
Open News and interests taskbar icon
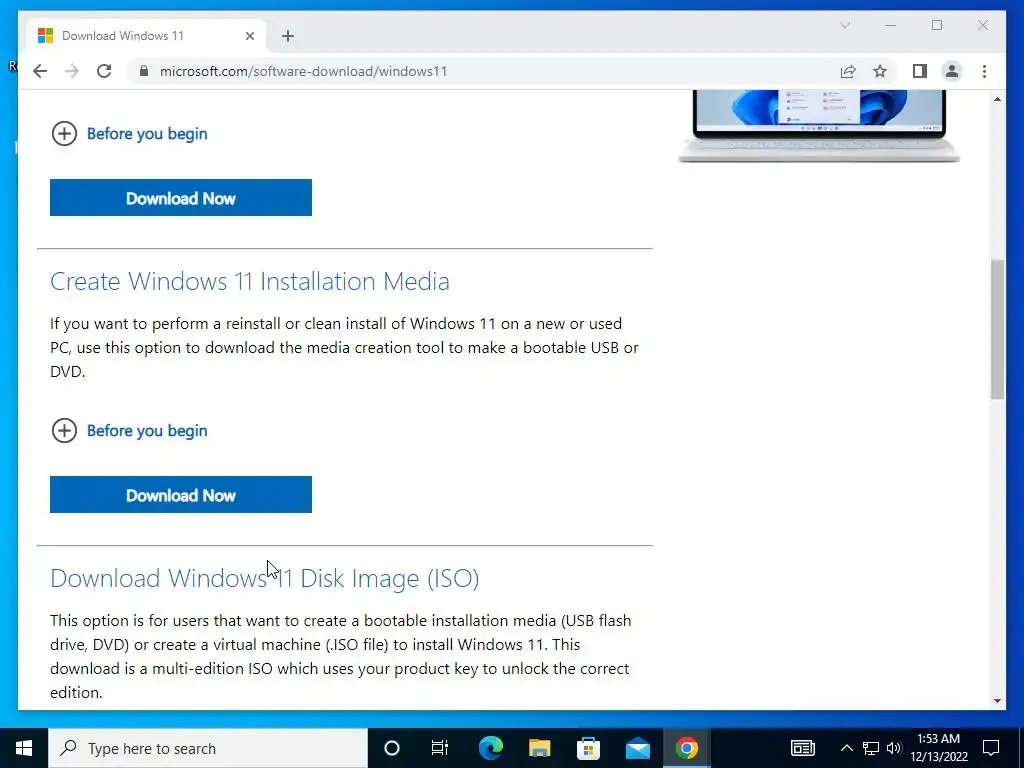(803, 748)
